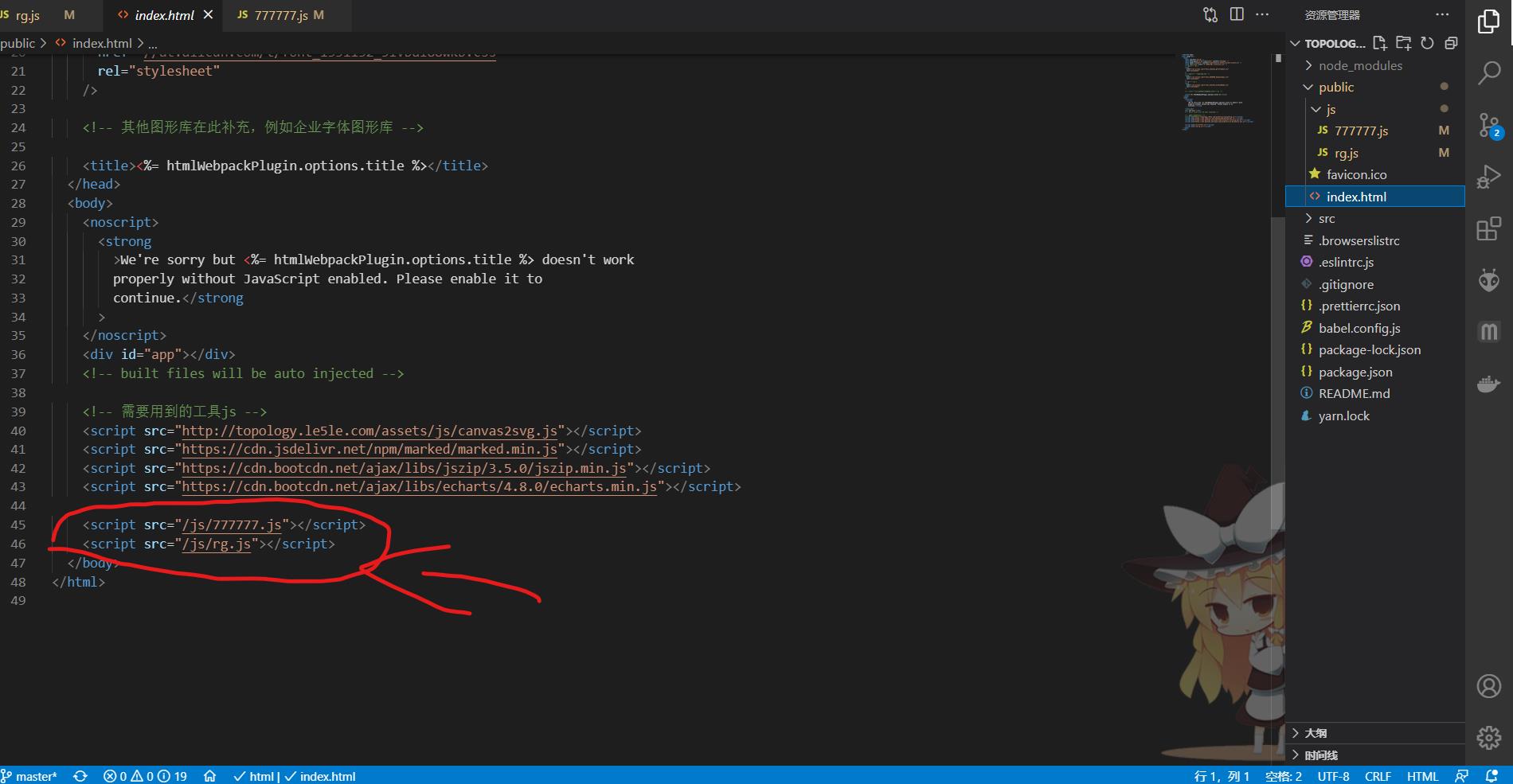This screenshot has height=784, width=1513.
Task: Change indentation via '空格: 2' indicator
Action: pyautogui.click(x=1283, y=776)
